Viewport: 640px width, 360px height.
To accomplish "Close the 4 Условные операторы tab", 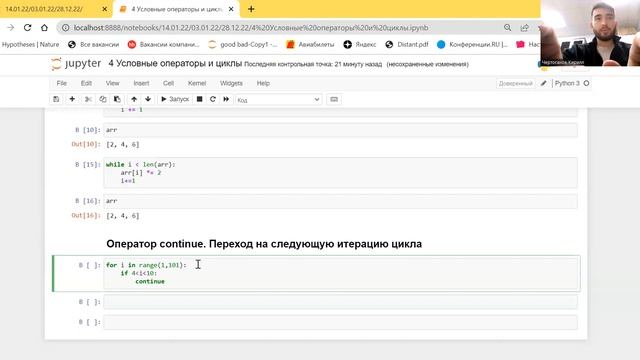I will (231, 9).
